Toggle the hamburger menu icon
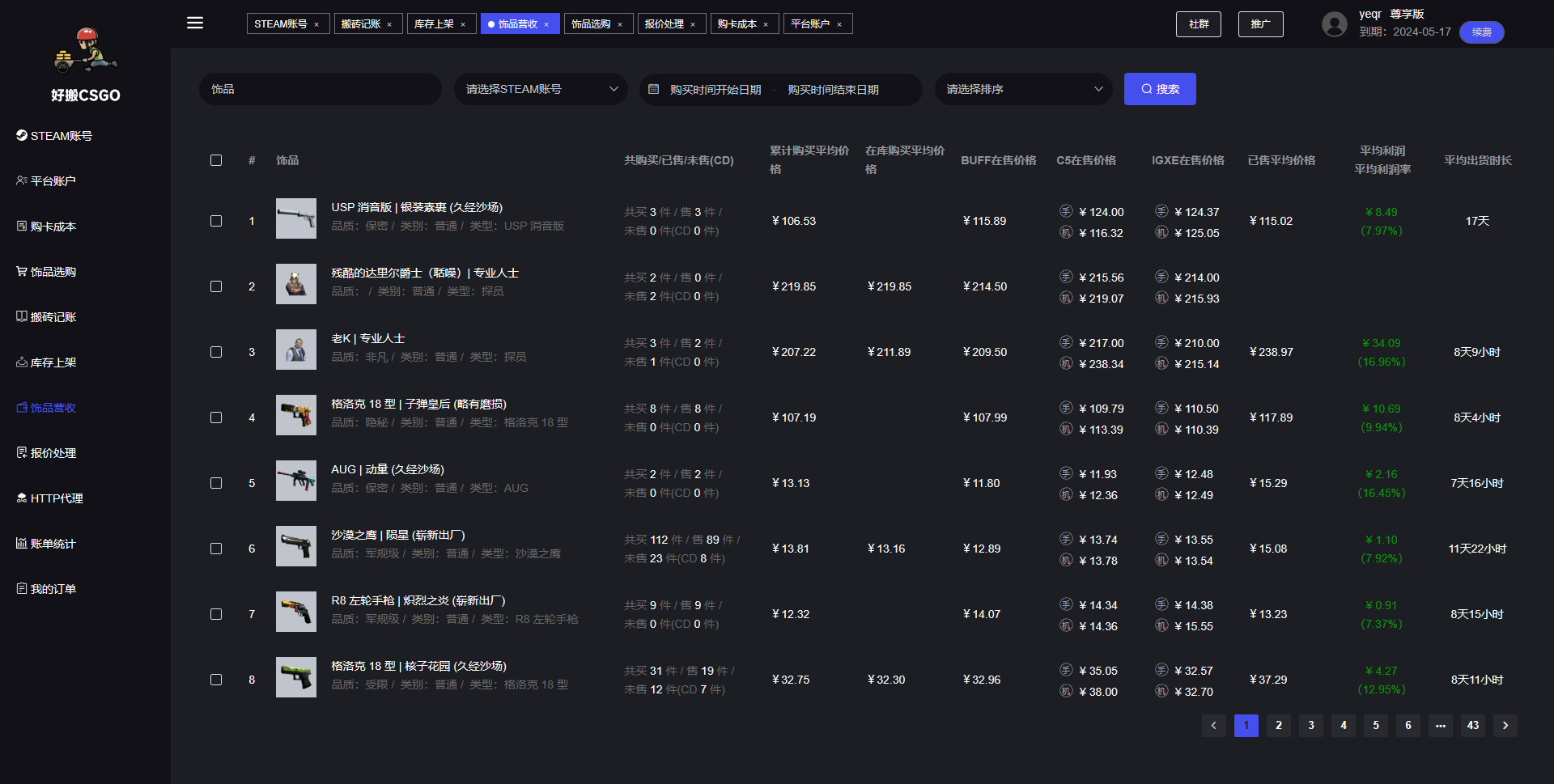The height and width of the screenshot is (784, 1554). (x=195, y=23)
